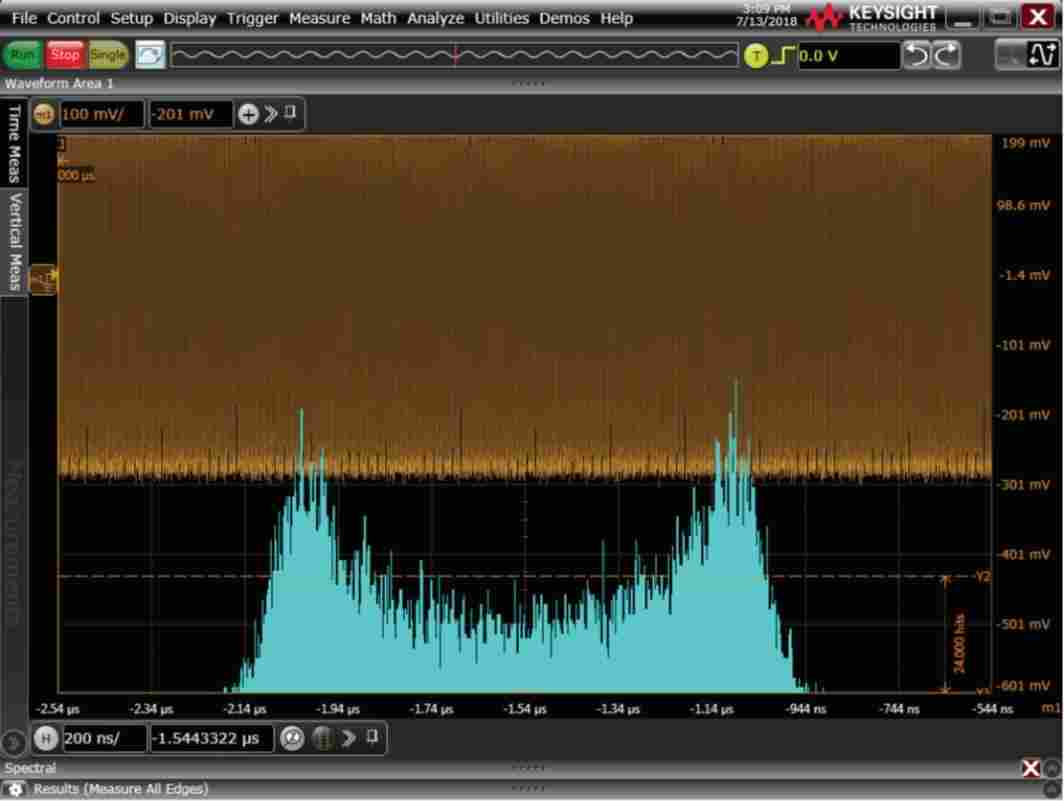Pin the channel 1 settings toolbar
The image size is (1064, 801).
point(291,113)
